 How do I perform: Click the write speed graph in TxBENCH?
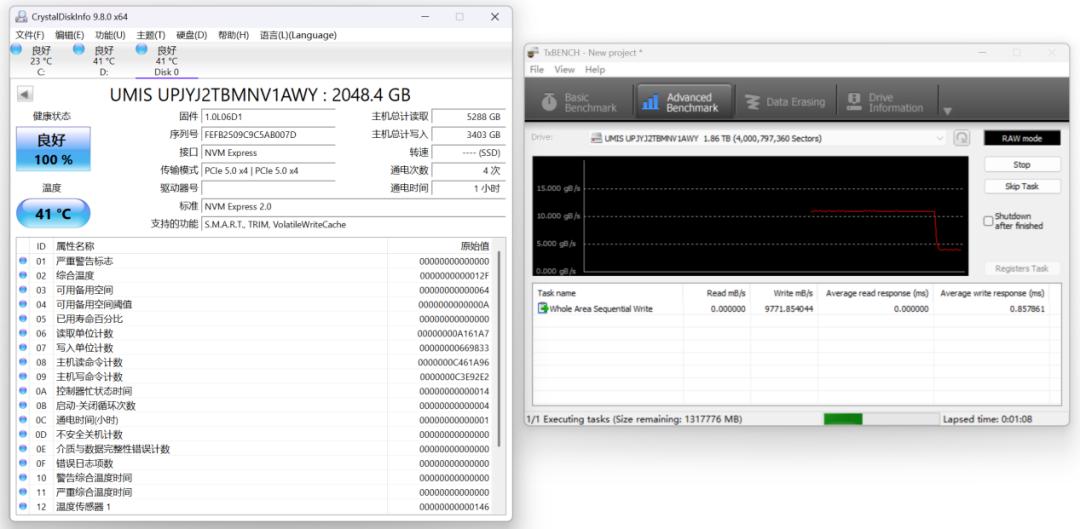[750, 216]
